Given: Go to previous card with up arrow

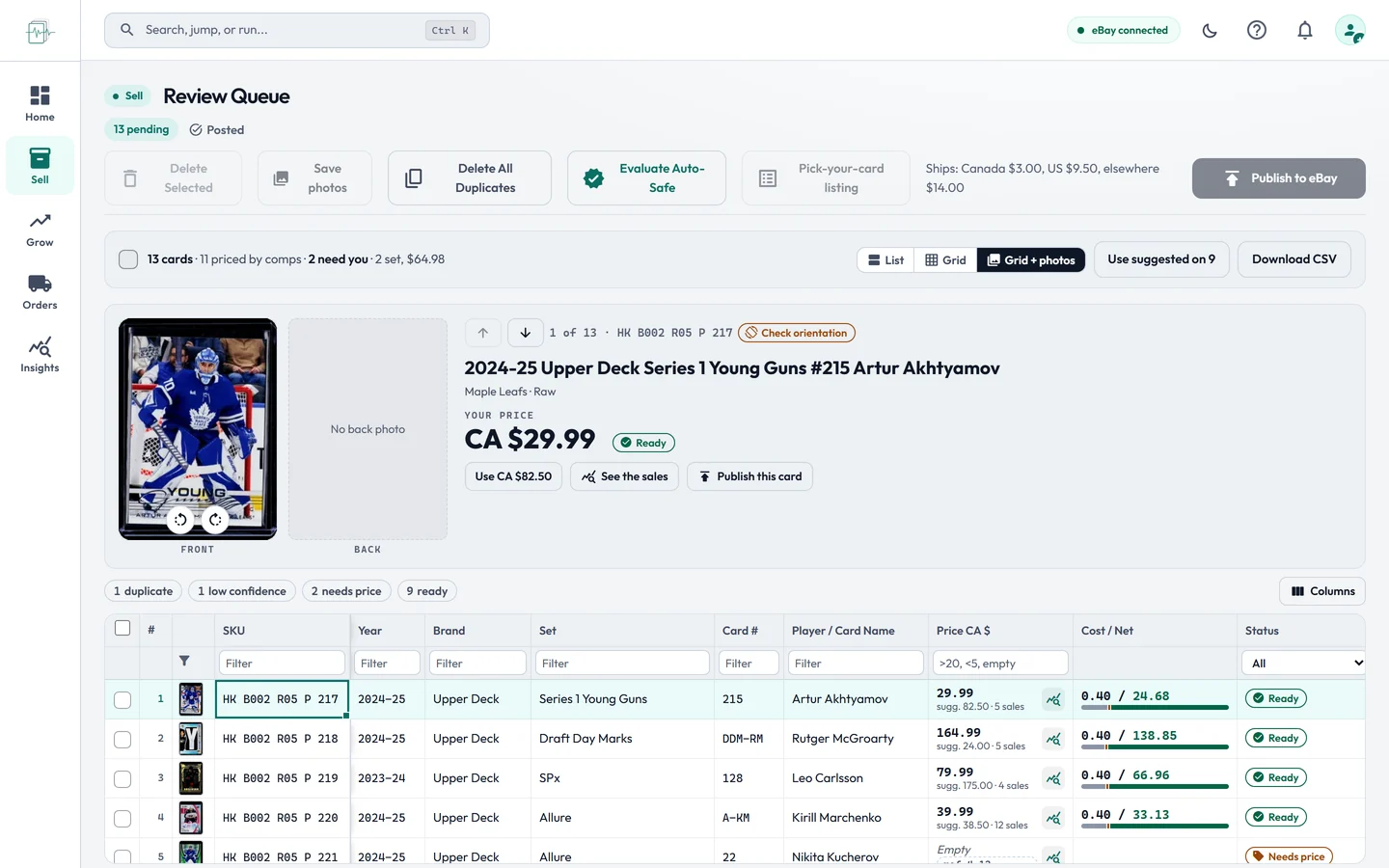Looking at the screenshot, I should [483, 333].
